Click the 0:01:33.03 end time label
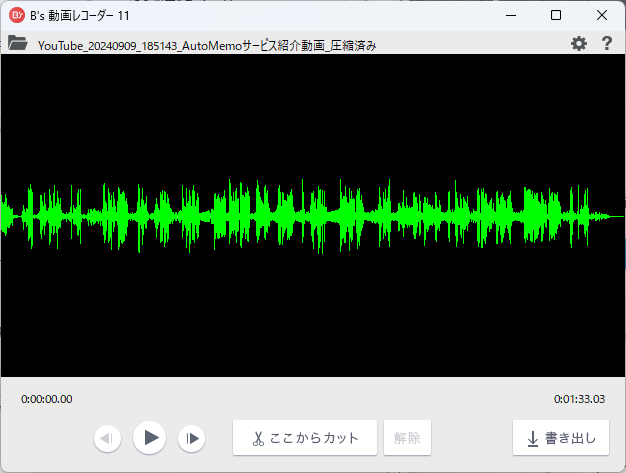Image resolution: width=626 pixels, height=473 pixels. [x=579, y=399]
